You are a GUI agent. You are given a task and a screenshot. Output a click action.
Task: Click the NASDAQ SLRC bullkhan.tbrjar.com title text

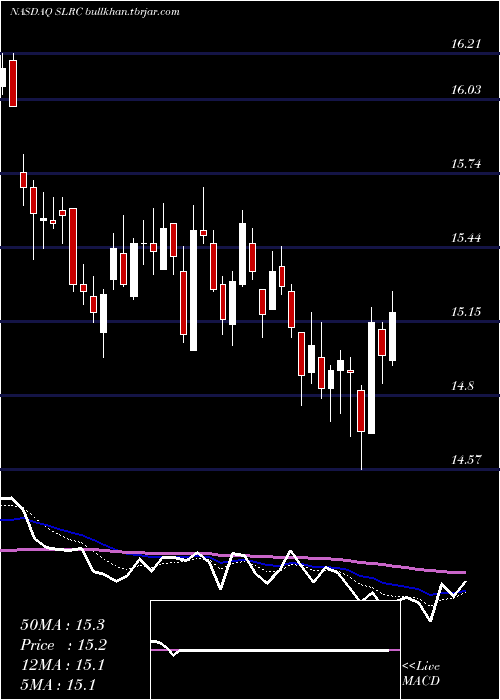pos(94,12)
